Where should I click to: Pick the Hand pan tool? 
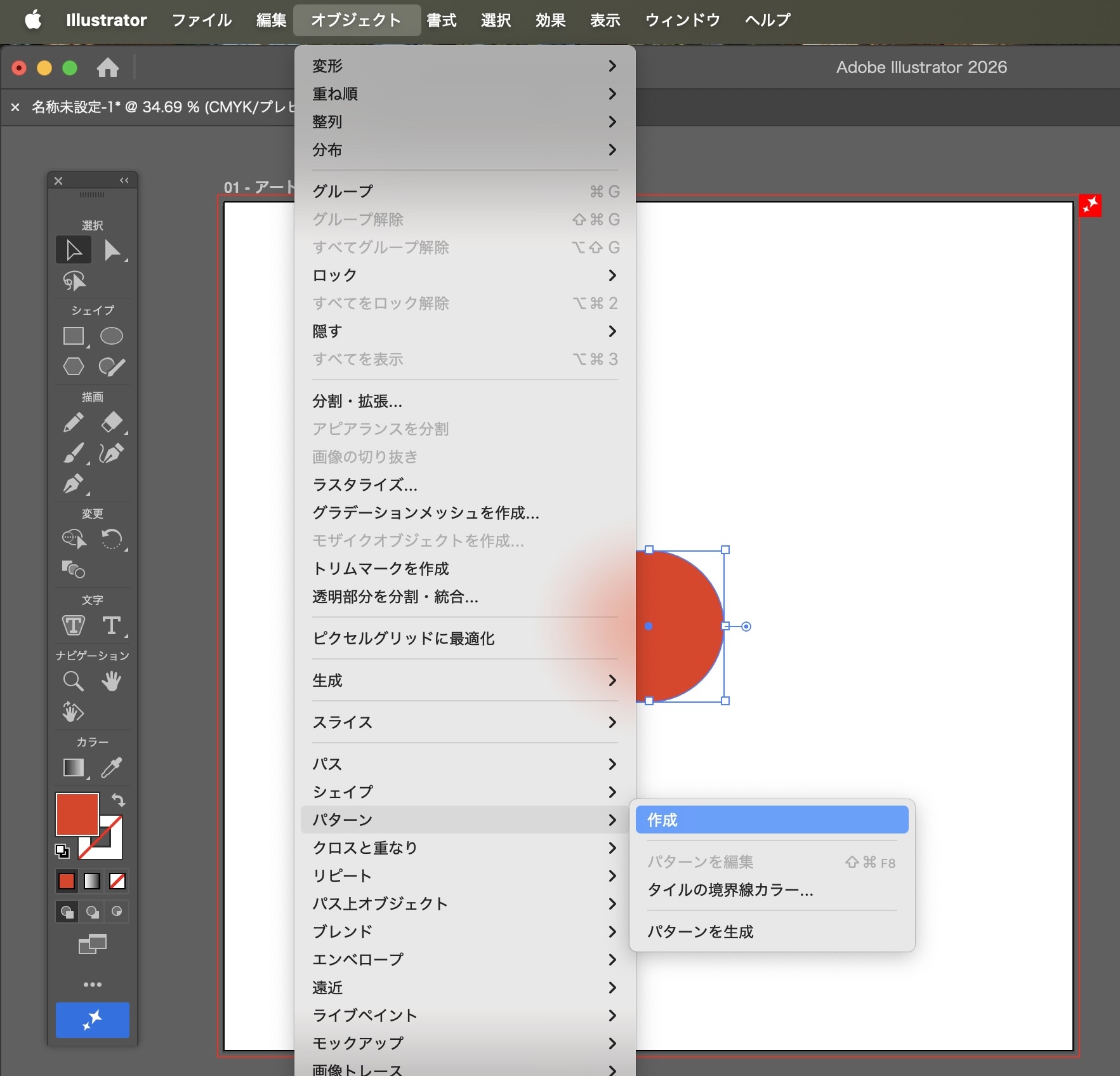(x=111, y=681)
